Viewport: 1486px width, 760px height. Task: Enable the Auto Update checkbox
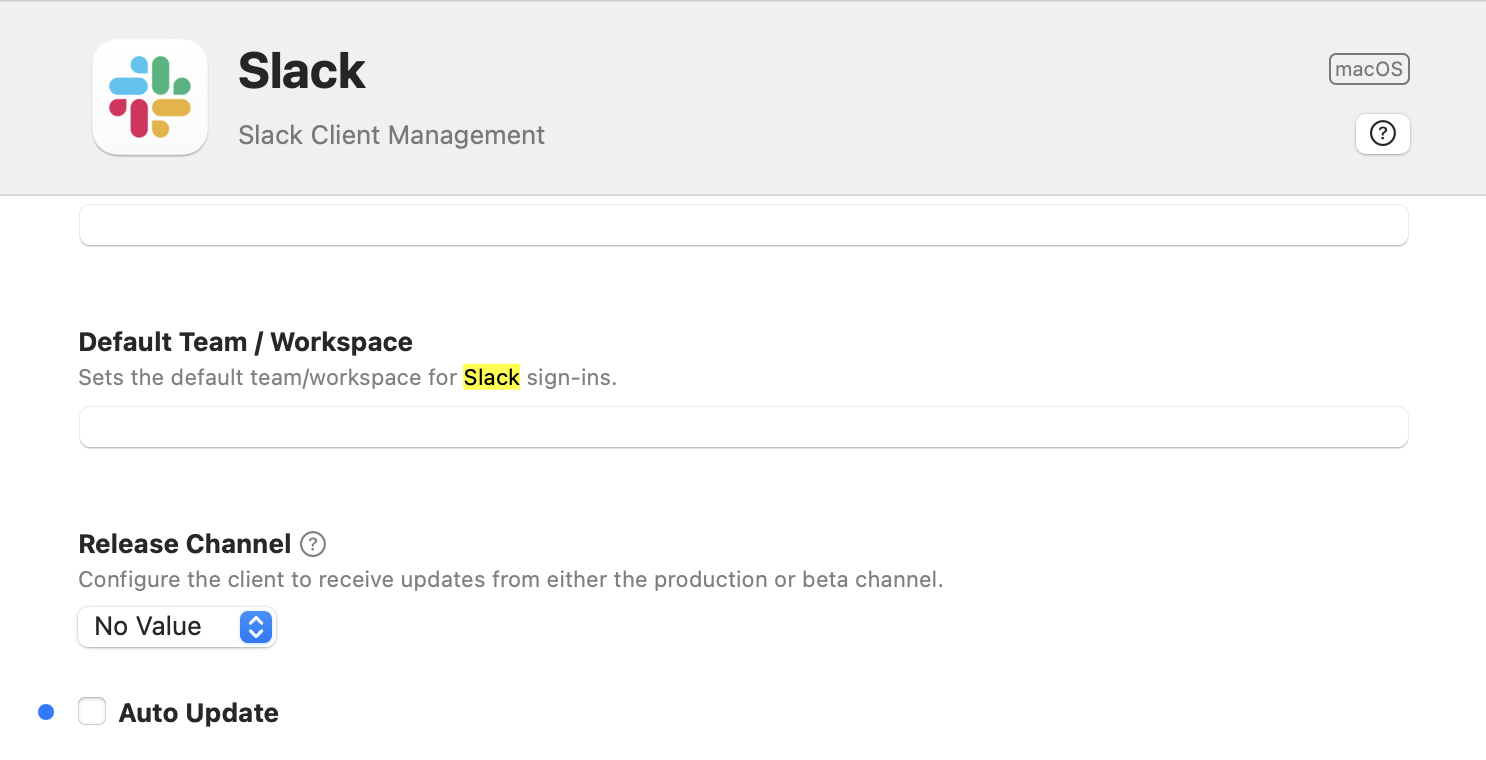(92, 712)
